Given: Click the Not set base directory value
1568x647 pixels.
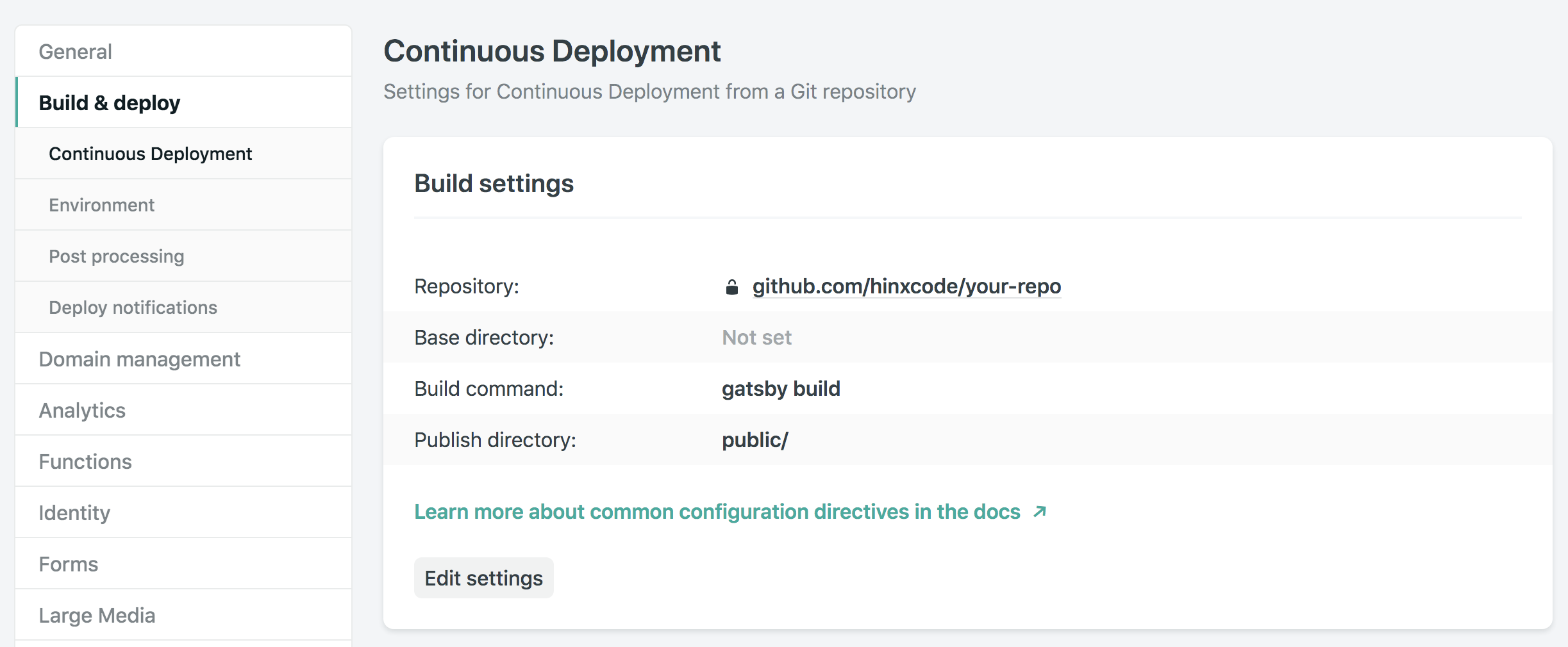Looking at the screenshot, I should pyautogui.click(x=756, y=338).
